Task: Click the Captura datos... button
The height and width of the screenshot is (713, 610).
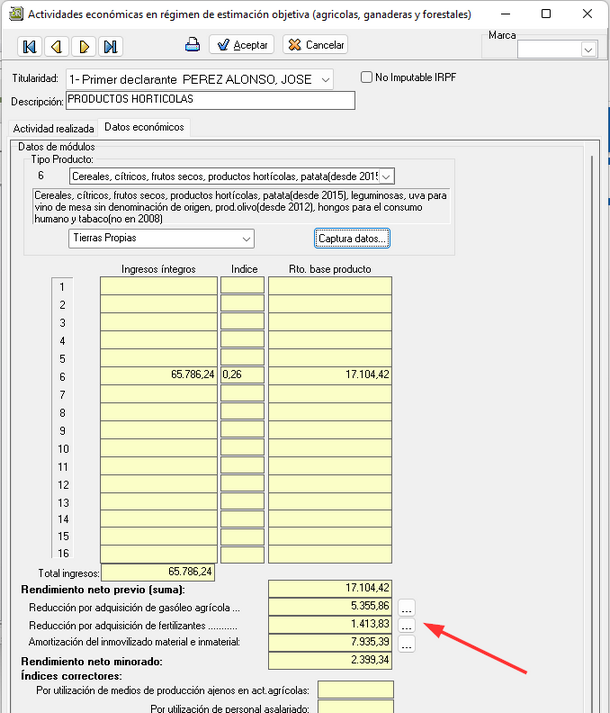Action: (352, 238)
